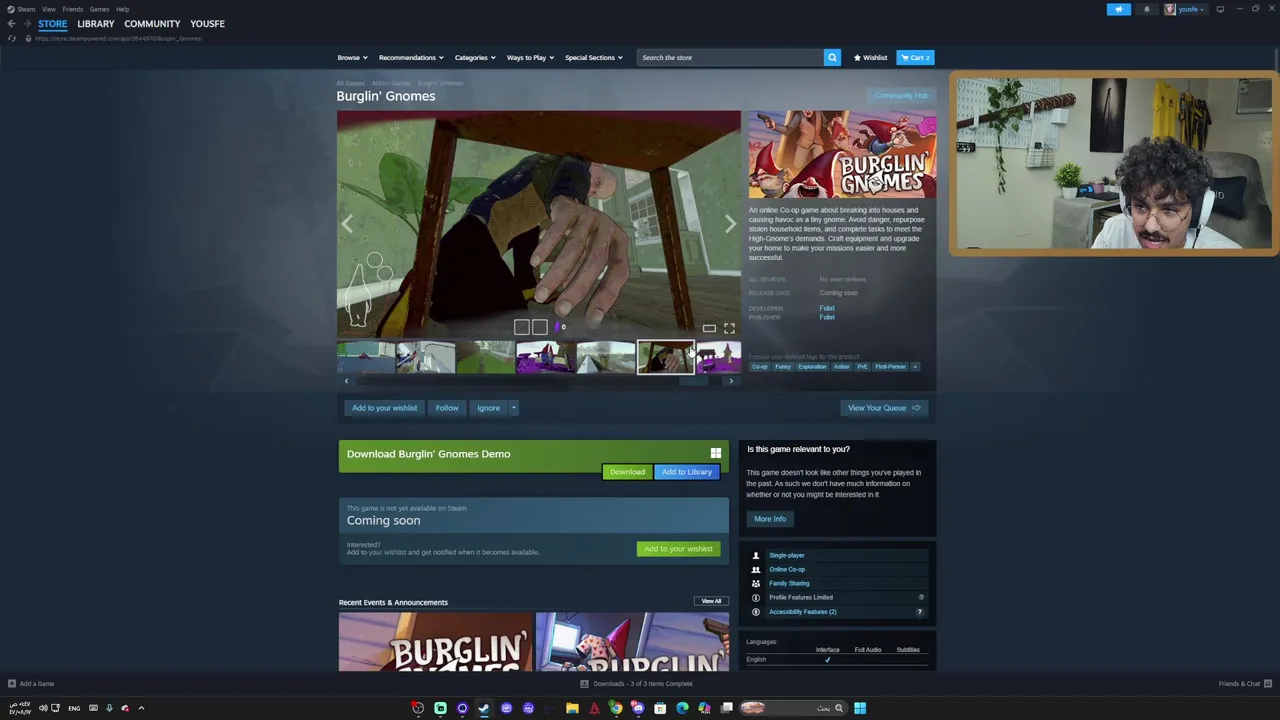The width and height of the screenshot is (1280, 720).
Task: Click the Windows Start button
Action: (860, 708)
